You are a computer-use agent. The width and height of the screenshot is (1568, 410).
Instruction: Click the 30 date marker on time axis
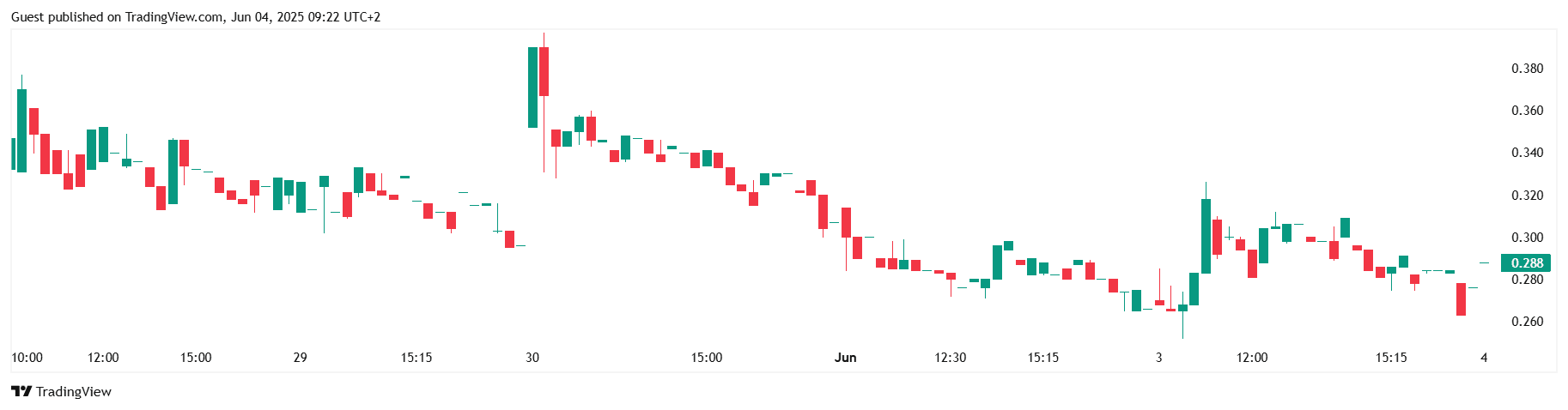(532, 358)
